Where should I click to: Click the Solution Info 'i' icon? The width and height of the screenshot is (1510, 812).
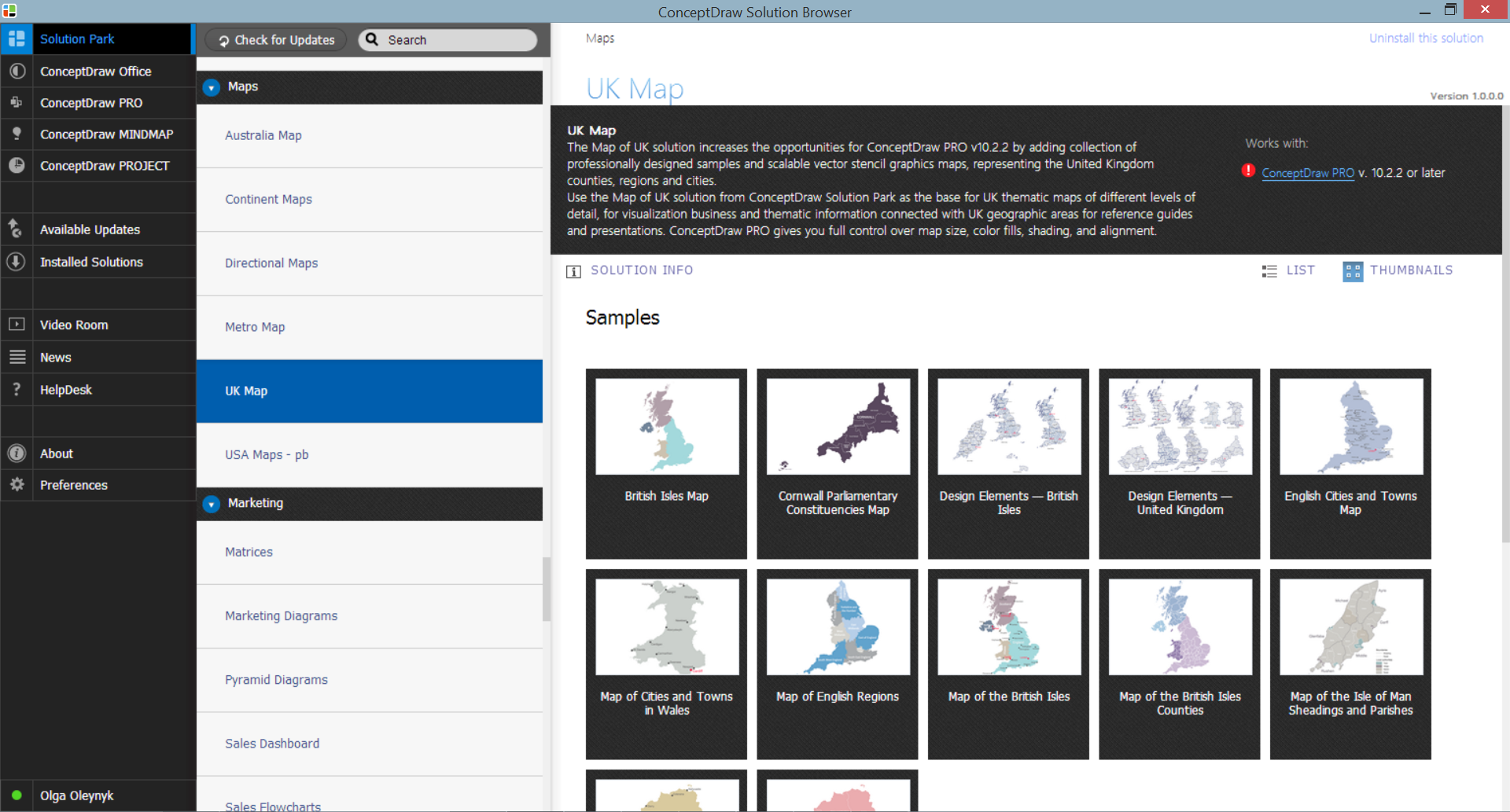tap(573, 271)
